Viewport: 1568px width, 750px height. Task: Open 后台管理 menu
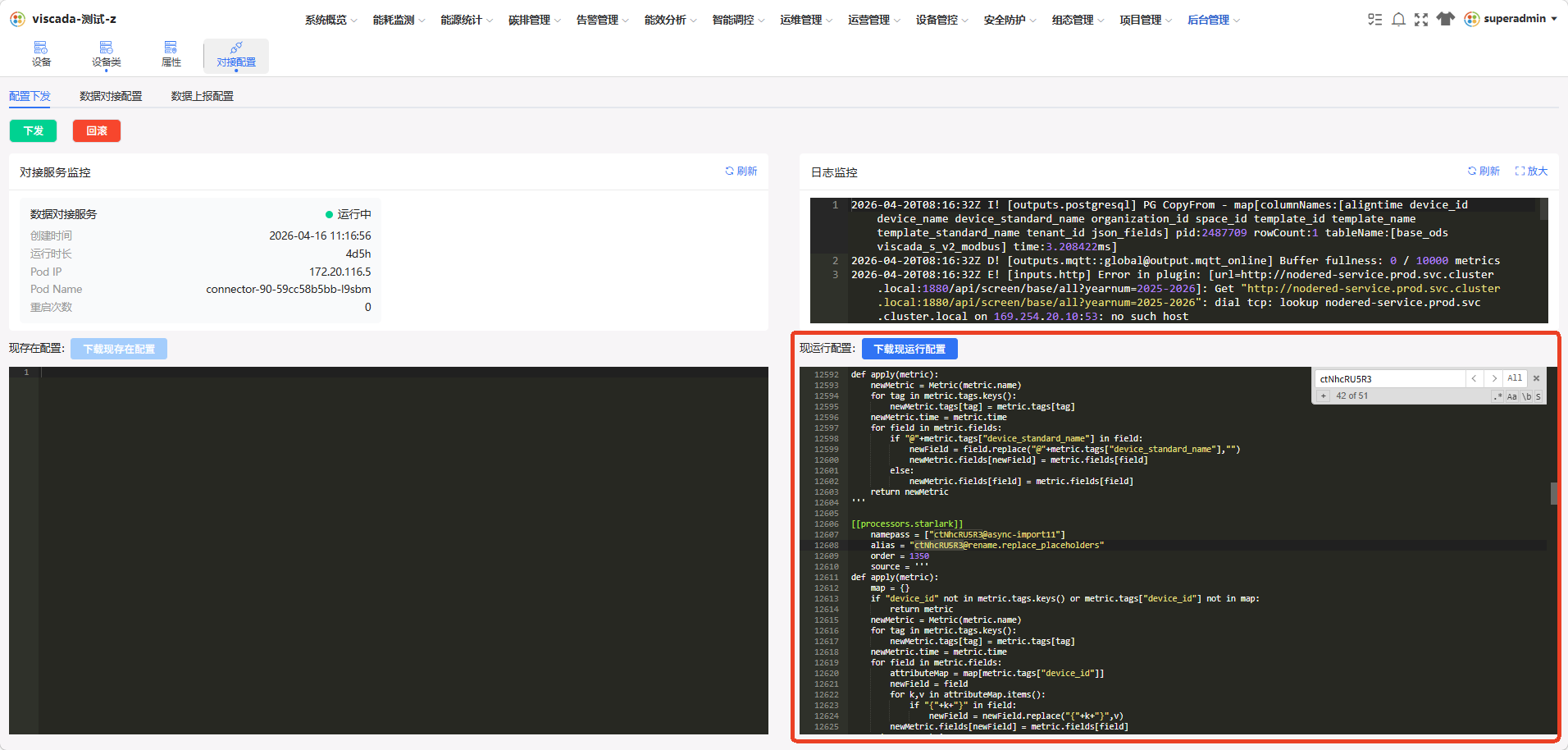[1214, 20]
